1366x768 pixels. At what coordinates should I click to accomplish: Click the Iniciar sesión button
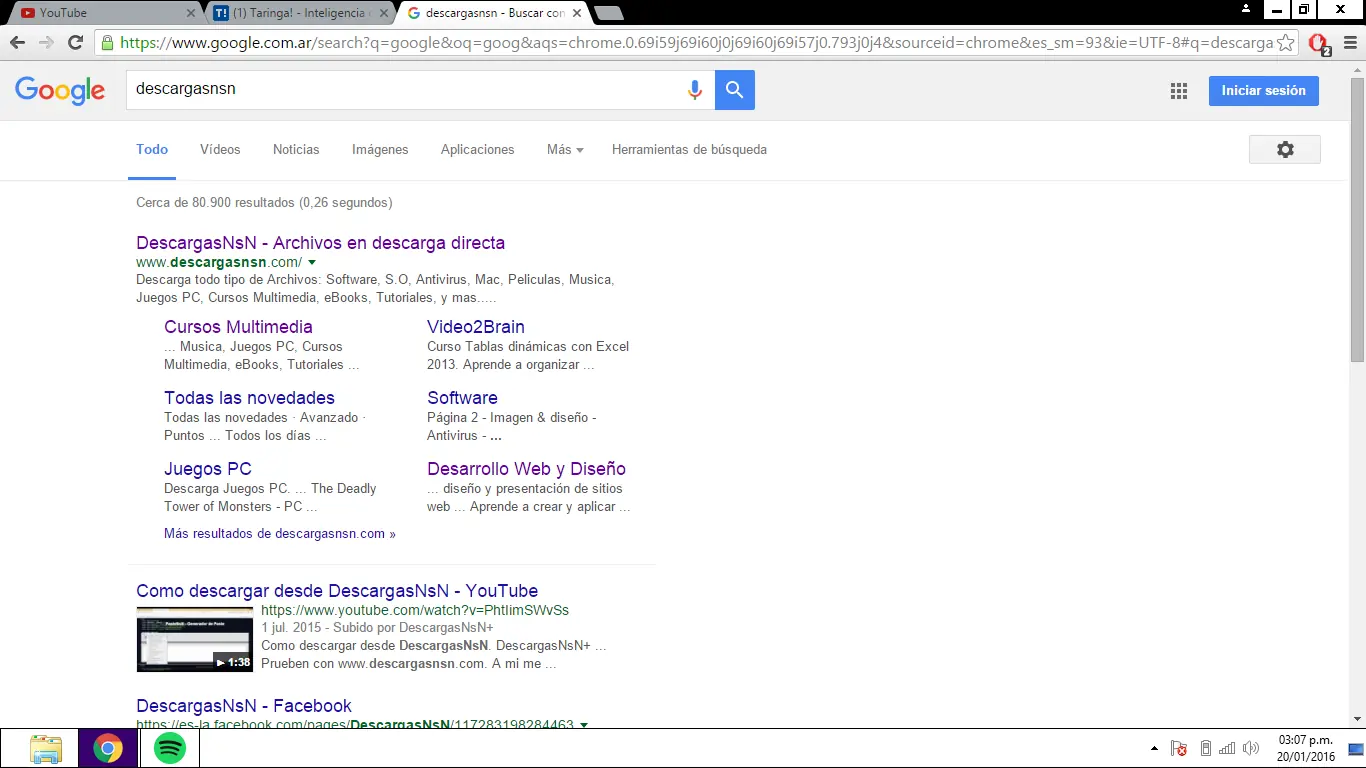click(1263, 90)
